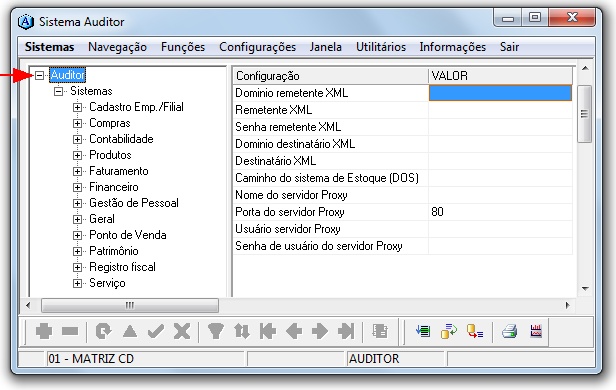
Task: Click the green list with blue arrow icon
Action: [x=423, y=331]
